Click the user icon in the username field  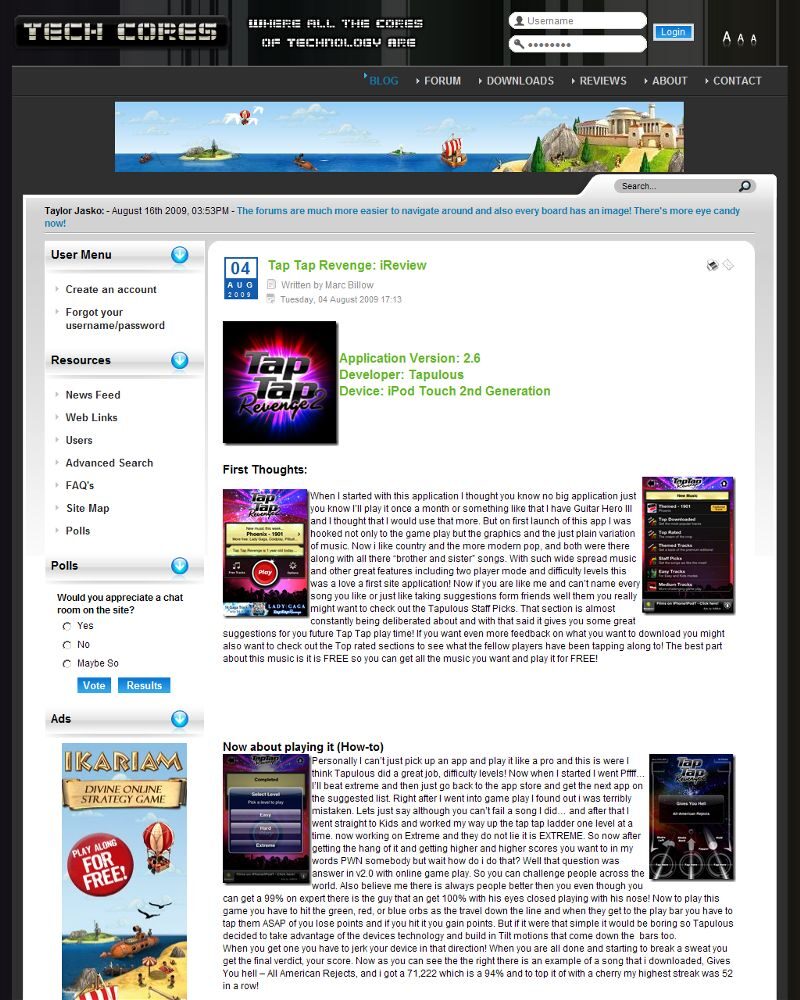pos(519,20)
